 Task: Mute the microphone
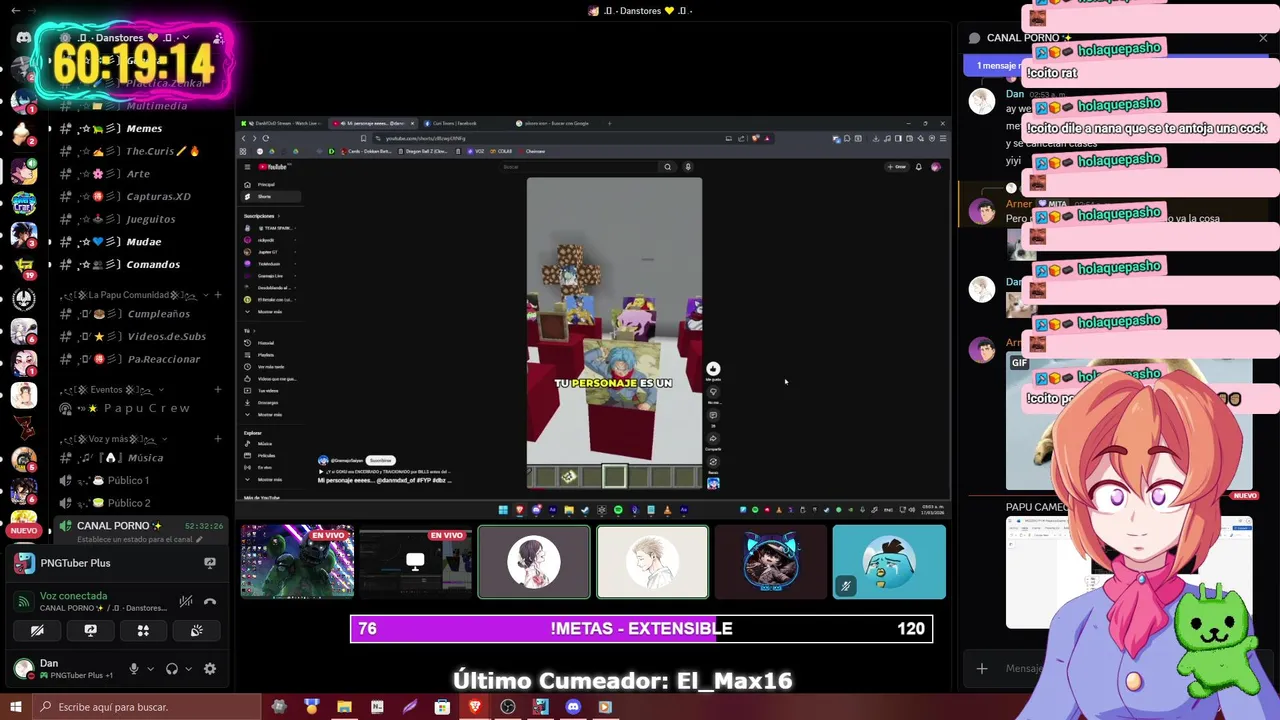(133, 669)
